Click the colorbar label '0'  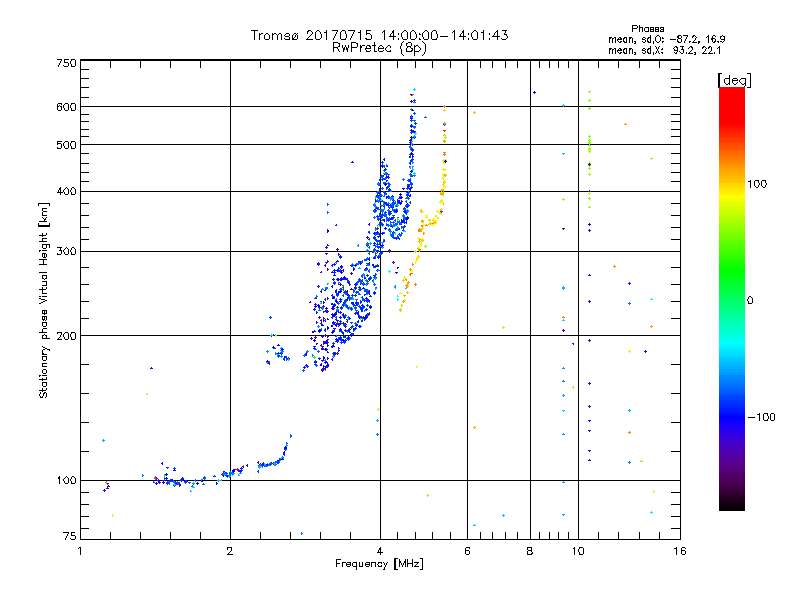pyautogui.click(x=749, y=301)
